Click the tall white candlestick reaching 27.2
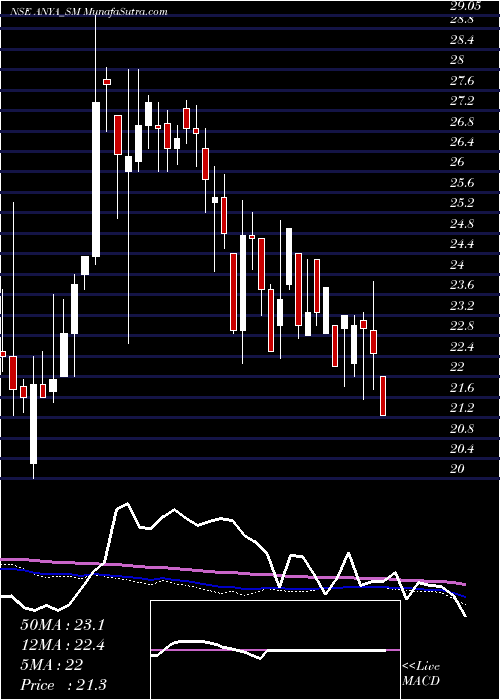This screenshot has width=500, height=700. (x=96, y=179)
